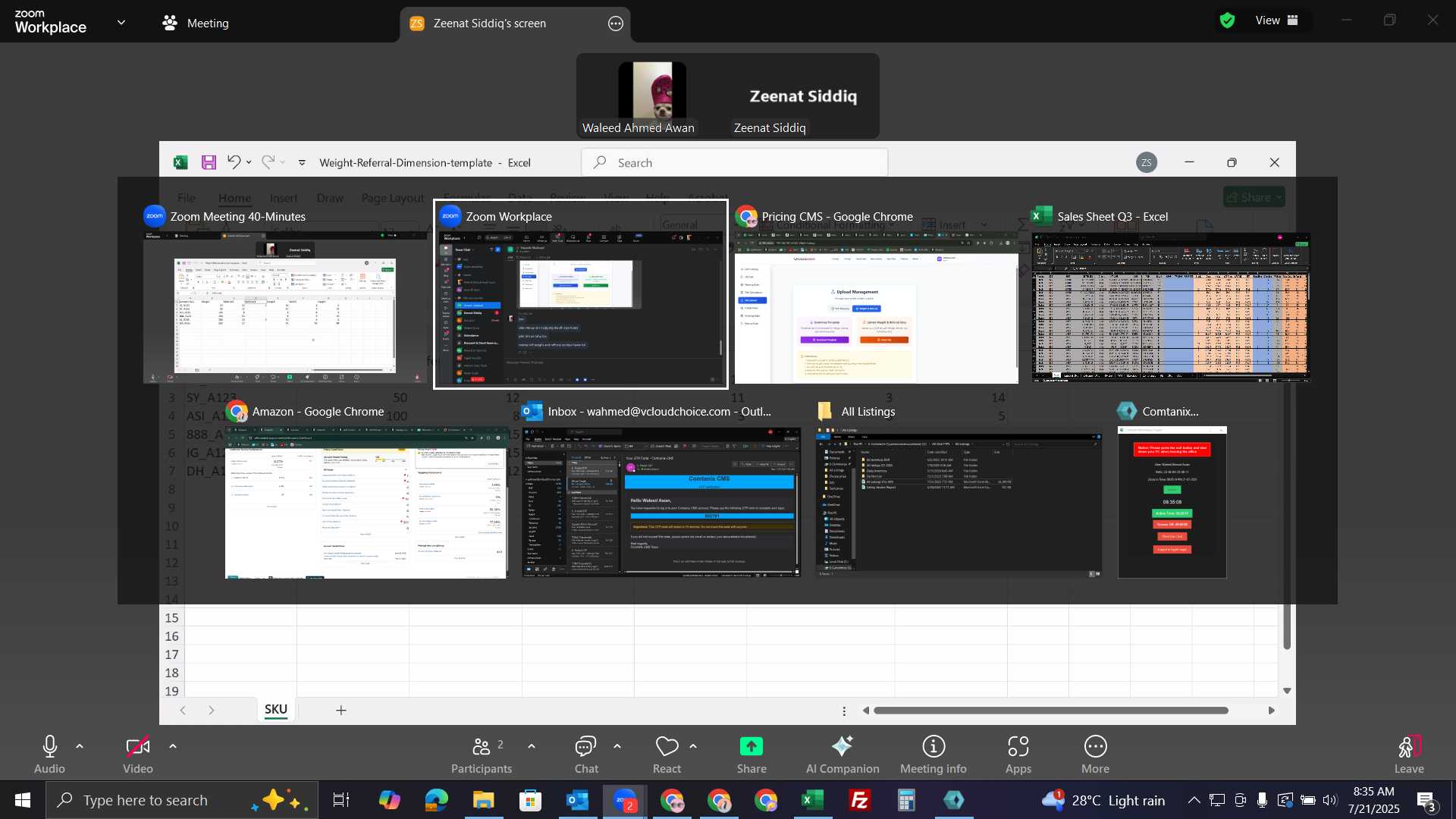Open the Draw ribbon tab in Excel
1456x819 pixels.
(330, 198)
